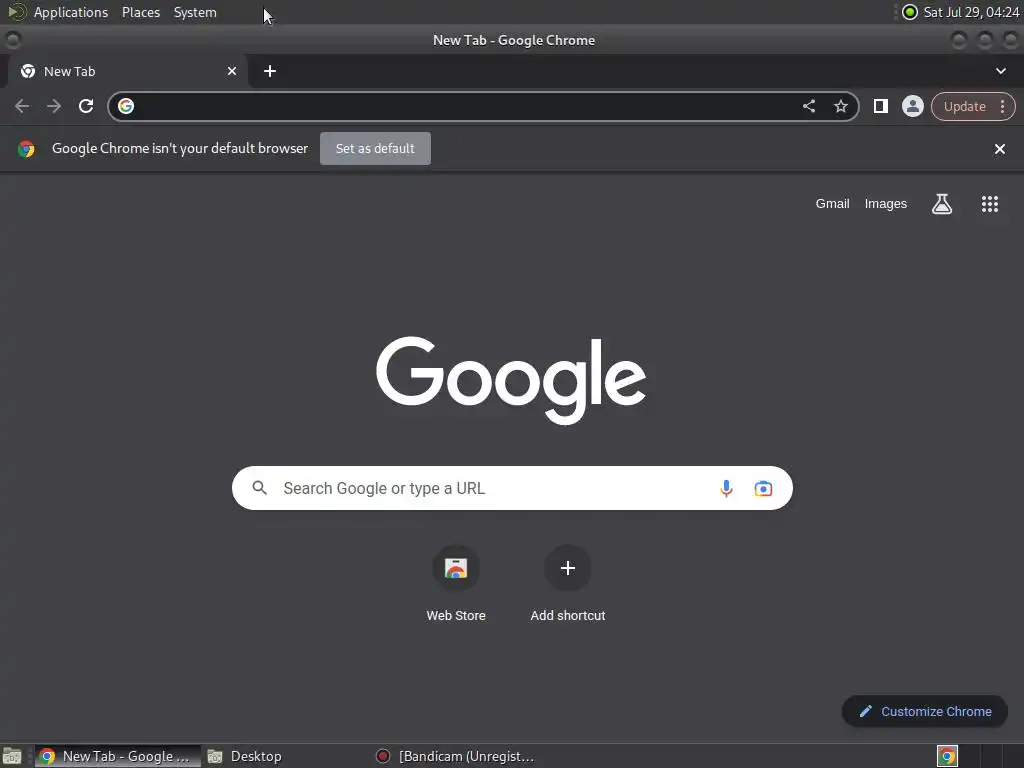Select New Tab - Google Chrome taskbar entry
This screenshot has width=1024, height=768.
(118, 756)
